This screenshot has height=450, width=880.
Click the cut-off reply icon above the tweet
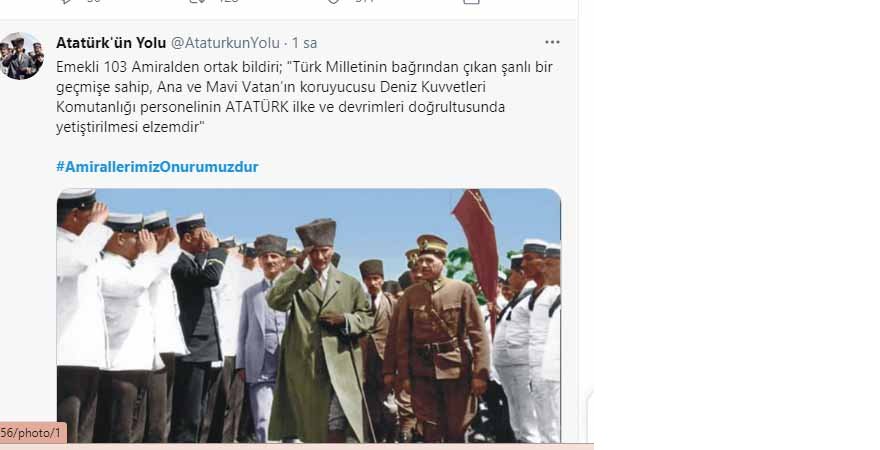tap(66, 2)
